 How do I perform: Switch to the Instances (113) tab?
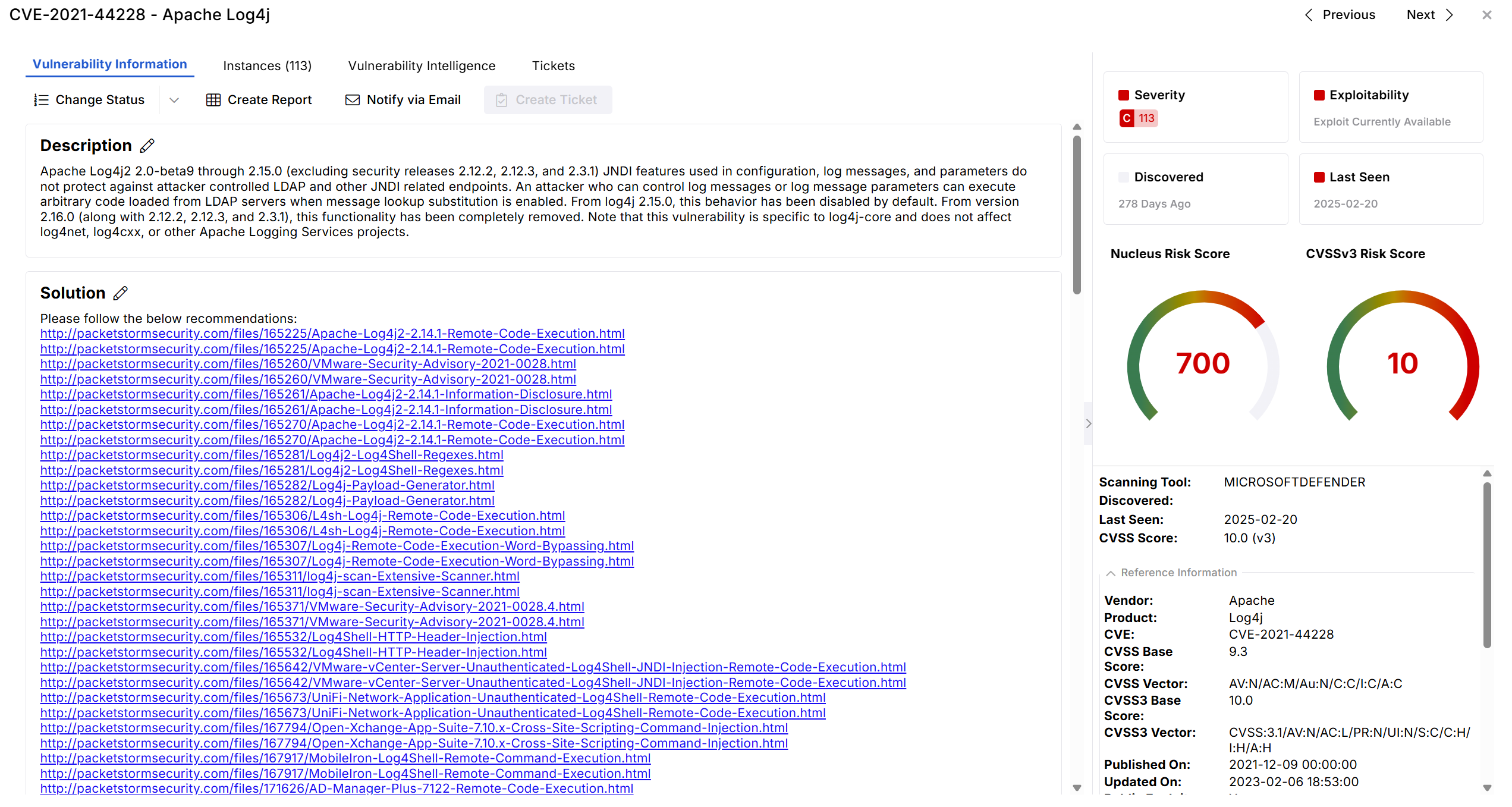coord(268,65)
